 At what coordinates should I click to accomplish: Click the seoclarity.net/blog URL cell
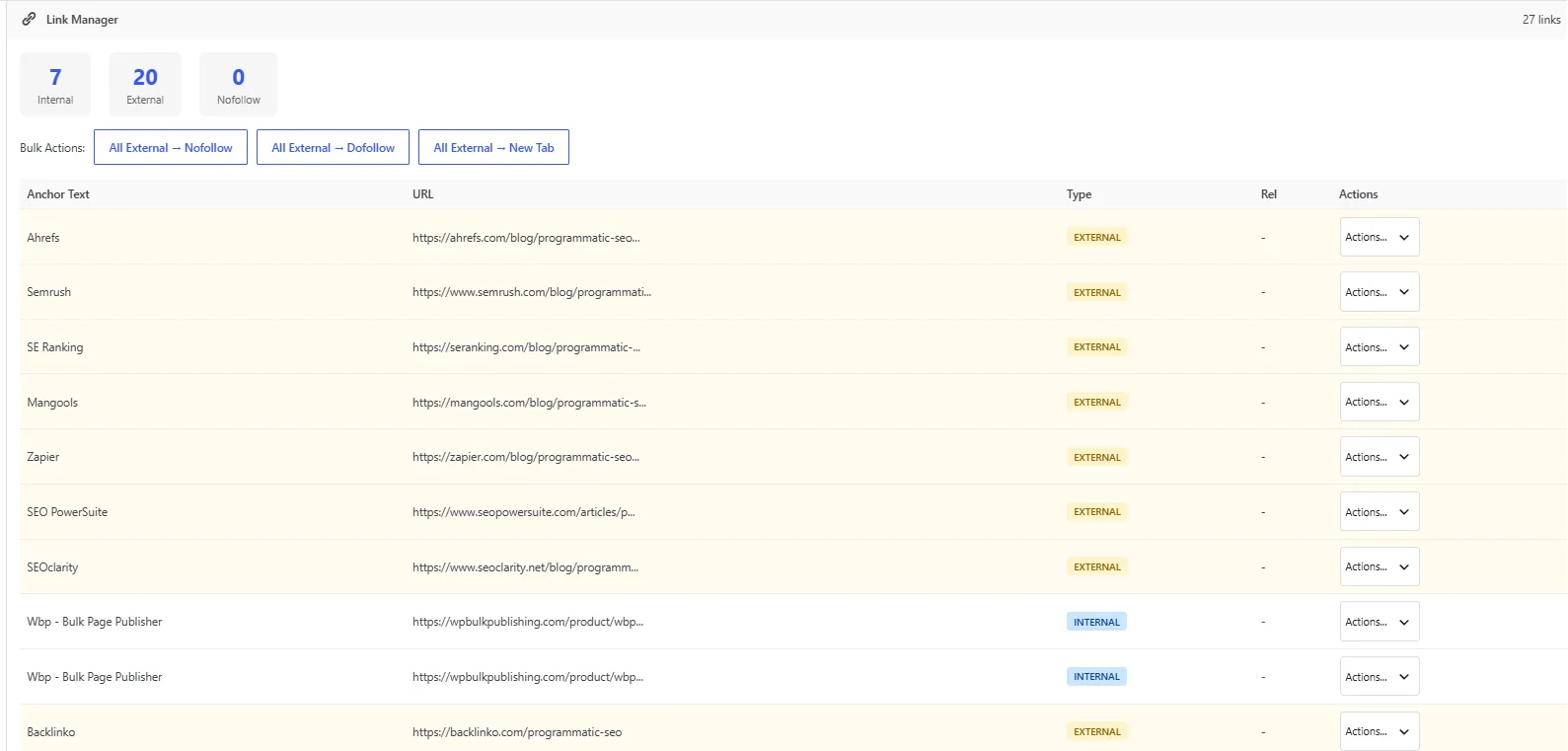(525, 567)
